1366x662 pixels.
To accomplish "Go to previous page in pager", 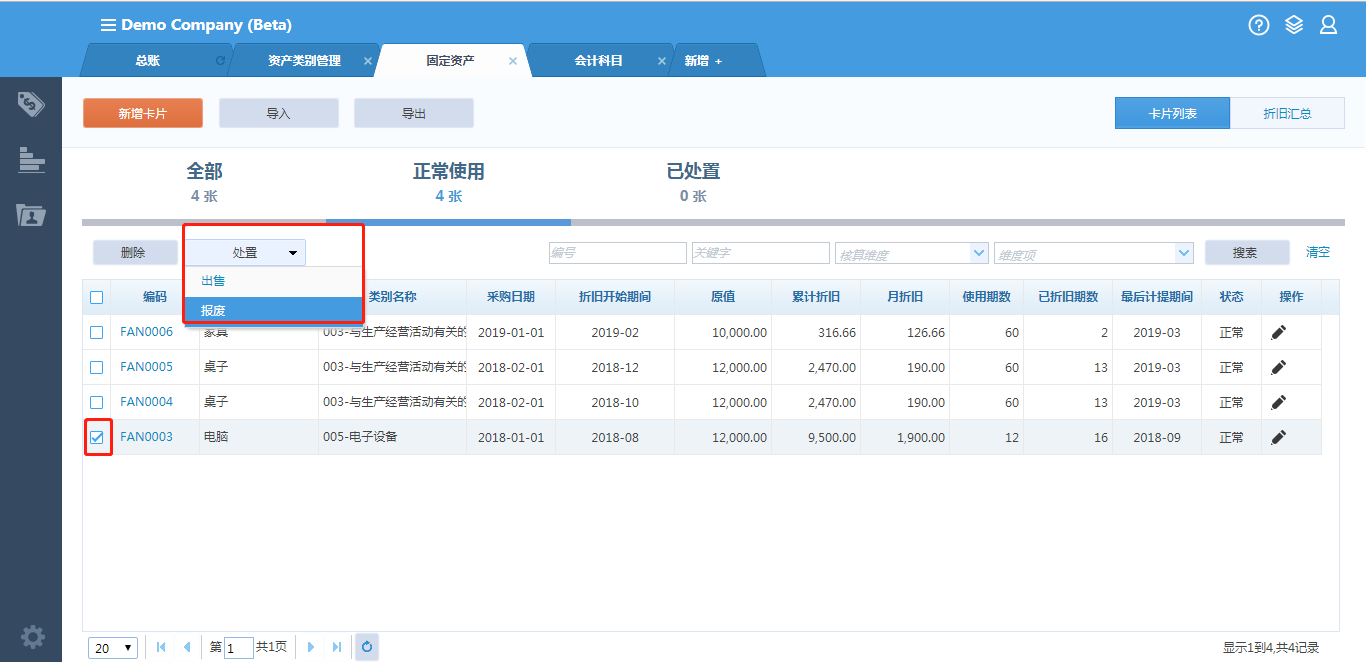I will [x=186, y=647].
